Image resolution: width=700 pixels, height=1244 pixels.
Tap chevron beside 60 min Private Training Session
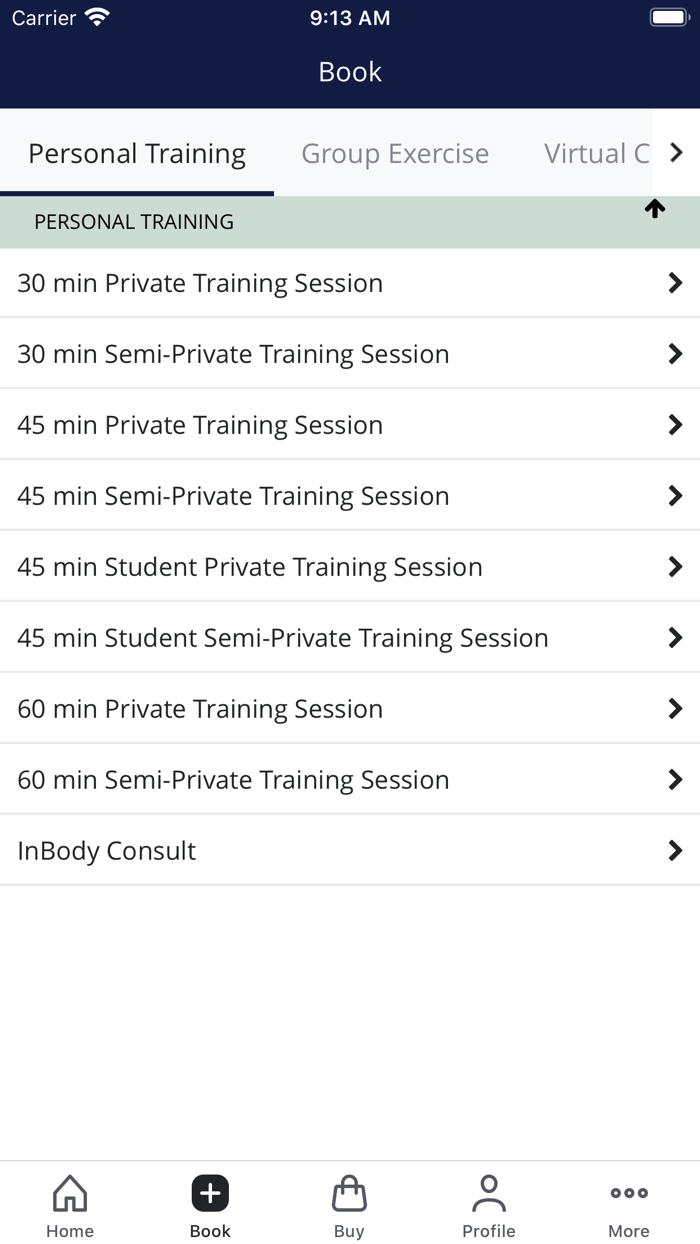coord(675,709)
